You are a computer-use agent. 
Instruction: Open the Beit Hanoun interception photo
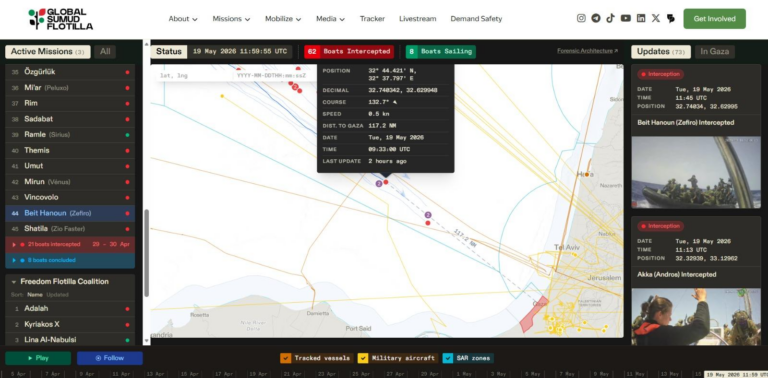click(x=696, y=172)
